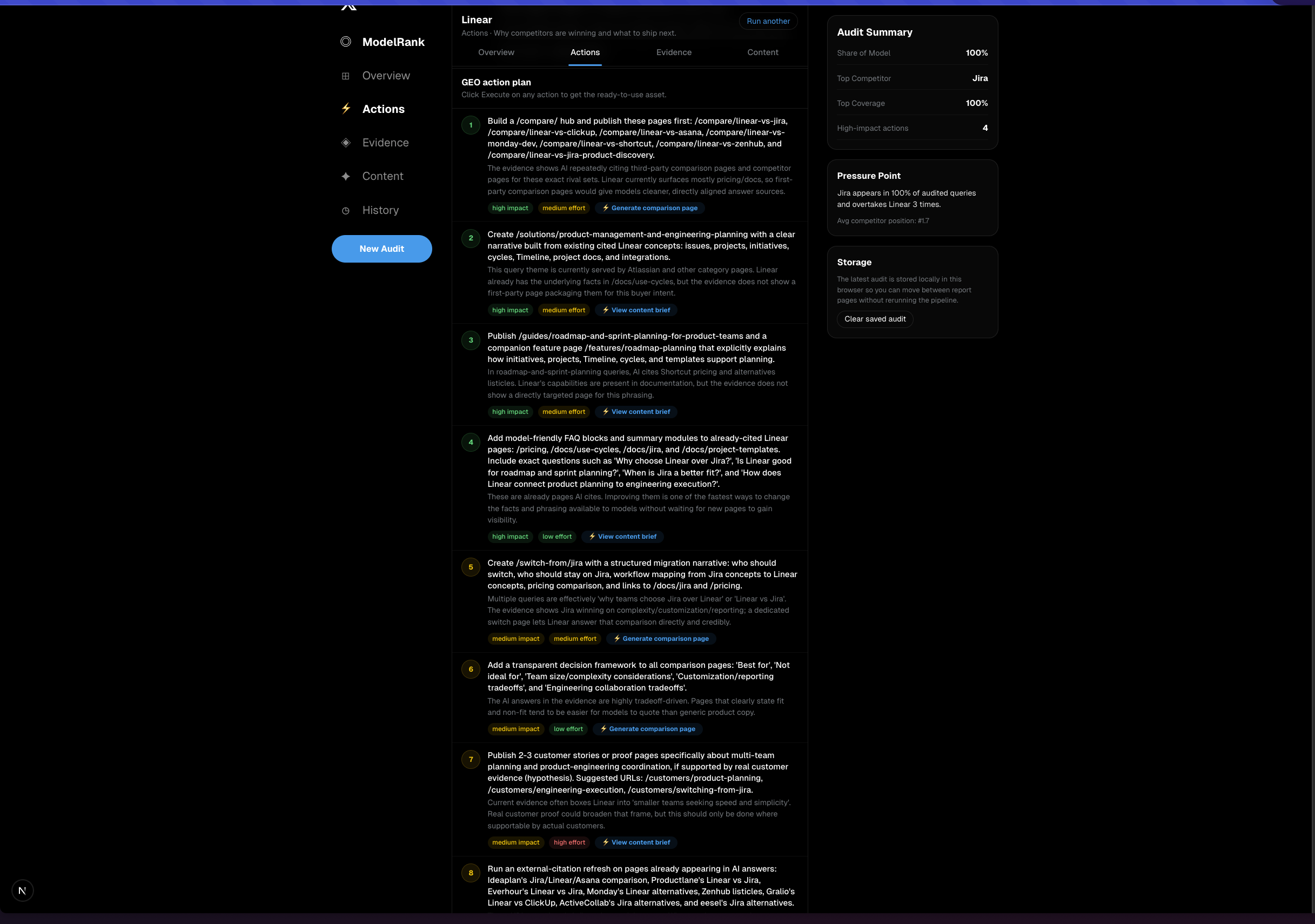Image resolution: width=1315 pixels, height=924 pixels.
Task: Click the Overview grid icon in sidebar
Action: 345,76
